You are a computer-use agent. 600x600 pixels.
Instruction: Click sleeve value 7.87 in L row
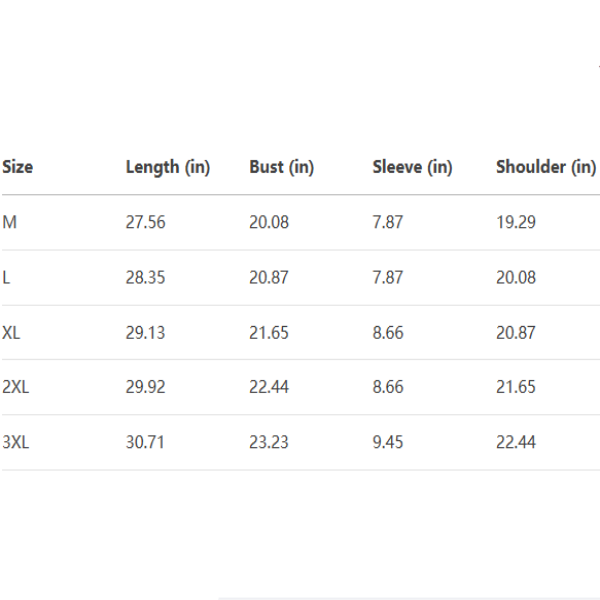388,277
